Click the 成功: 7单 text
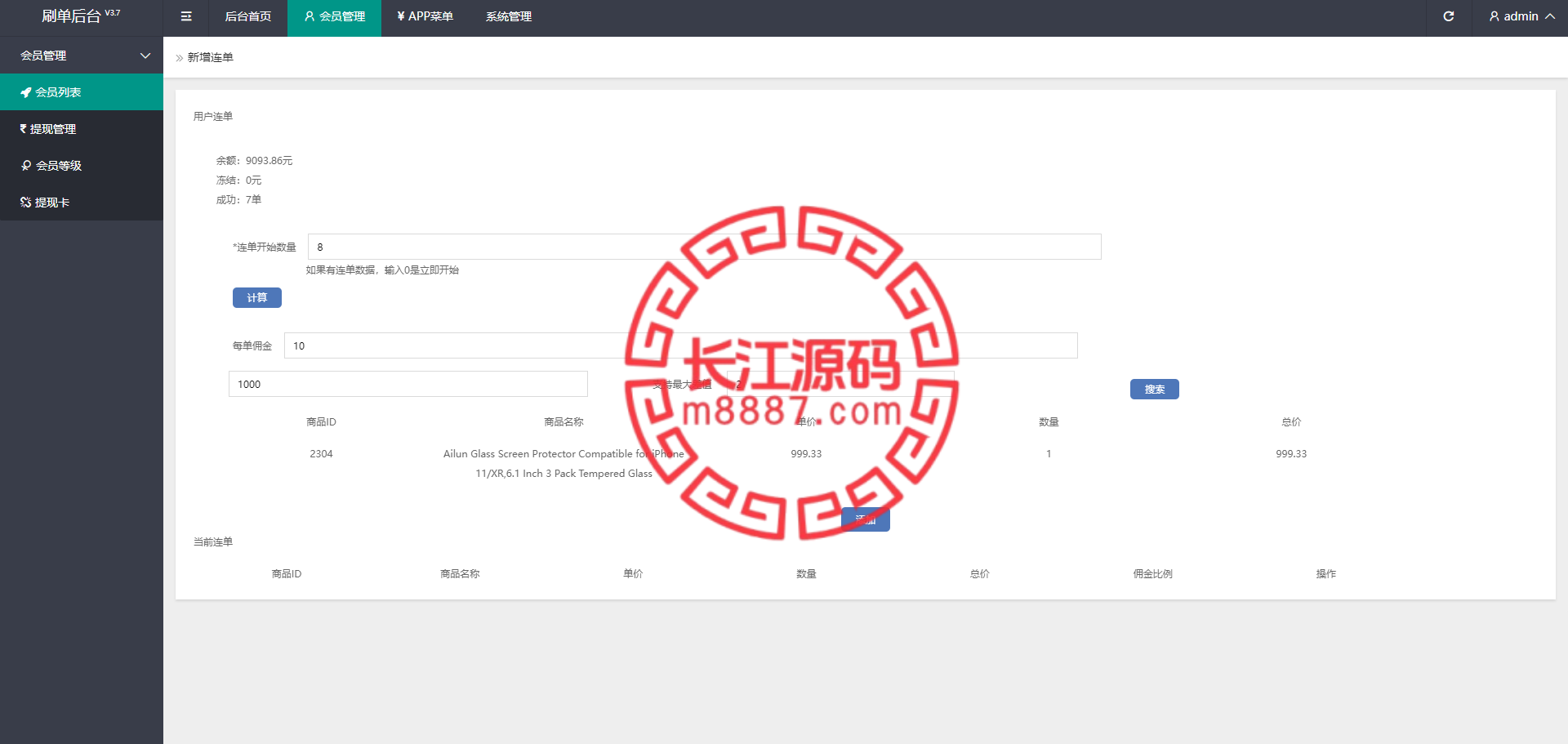1568x744 pixels. [x=238, y=200]
